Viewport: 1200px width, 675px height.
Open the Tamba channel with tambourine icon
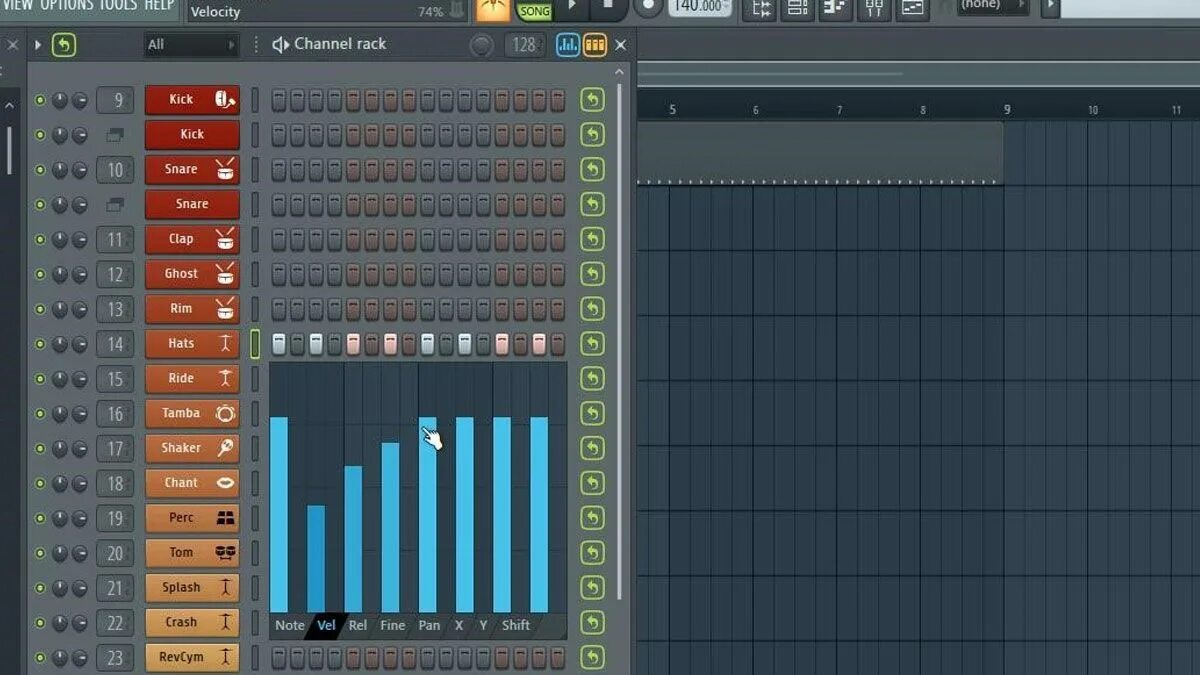[192, 413]
